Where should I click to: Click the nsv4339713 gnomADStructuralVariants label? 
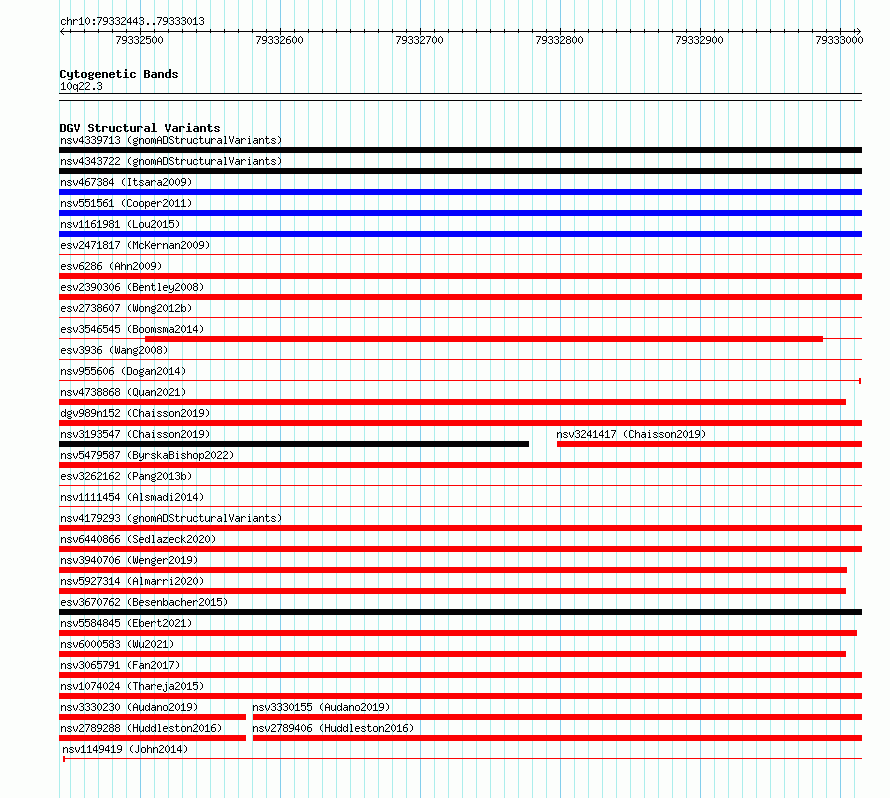[x=171, y=140]
